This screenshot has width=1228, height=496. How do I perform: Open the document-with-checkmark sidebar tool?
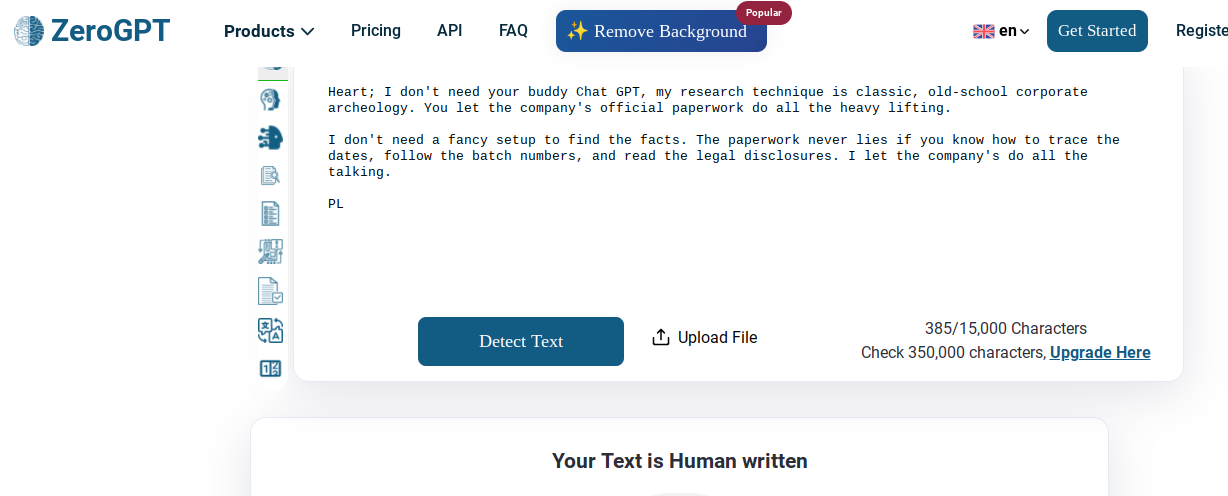click(x=270, y=291)
